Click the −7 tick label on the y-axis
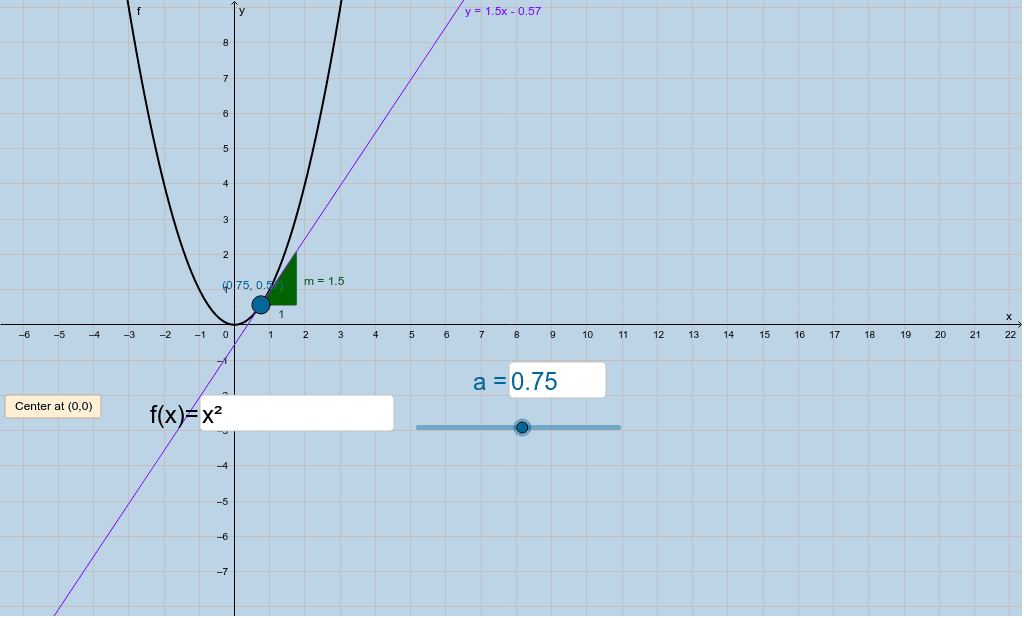Image resolution: width=1024 pixels, height=618 pixels. coord(223,572)
